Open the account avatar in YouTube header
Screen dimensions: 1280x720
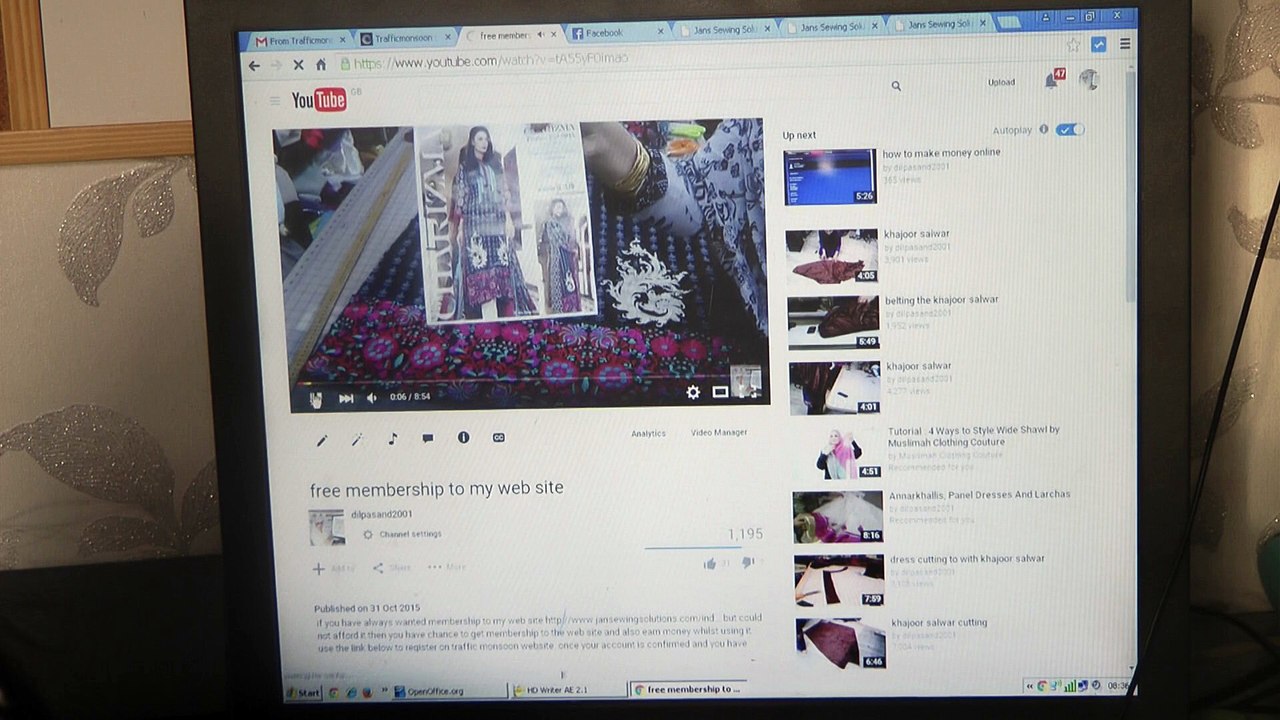[x=1088, y=80]
